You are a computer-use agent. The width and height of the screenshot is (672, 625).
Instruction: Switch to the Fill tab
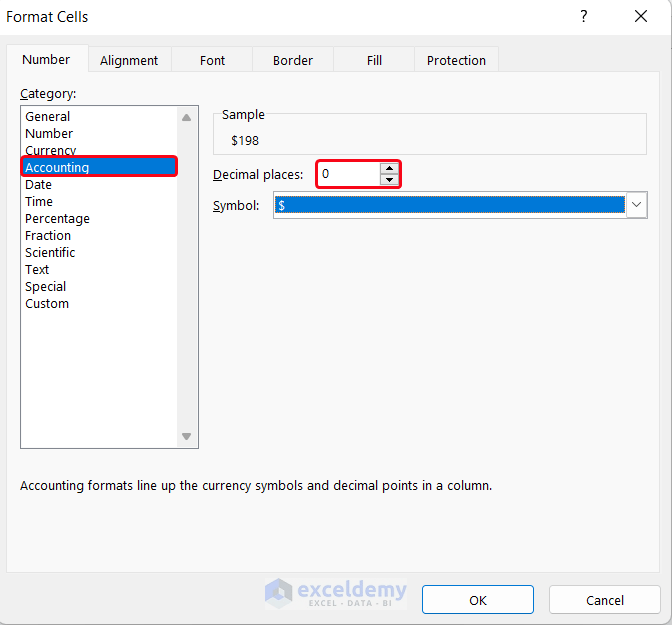[374, 60]
